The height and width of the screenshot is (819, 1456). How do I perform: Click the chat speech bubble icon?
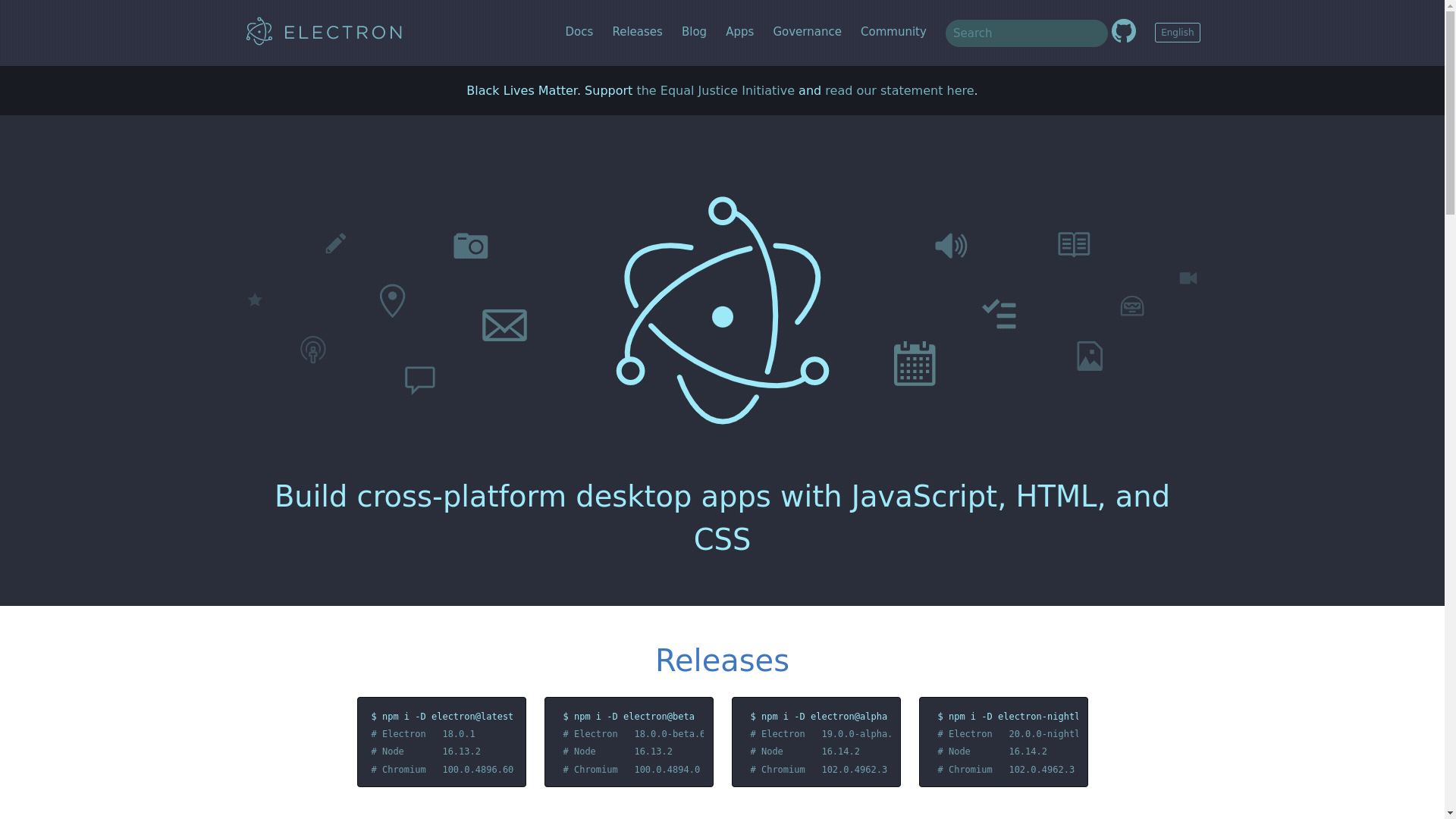point(419,380)
